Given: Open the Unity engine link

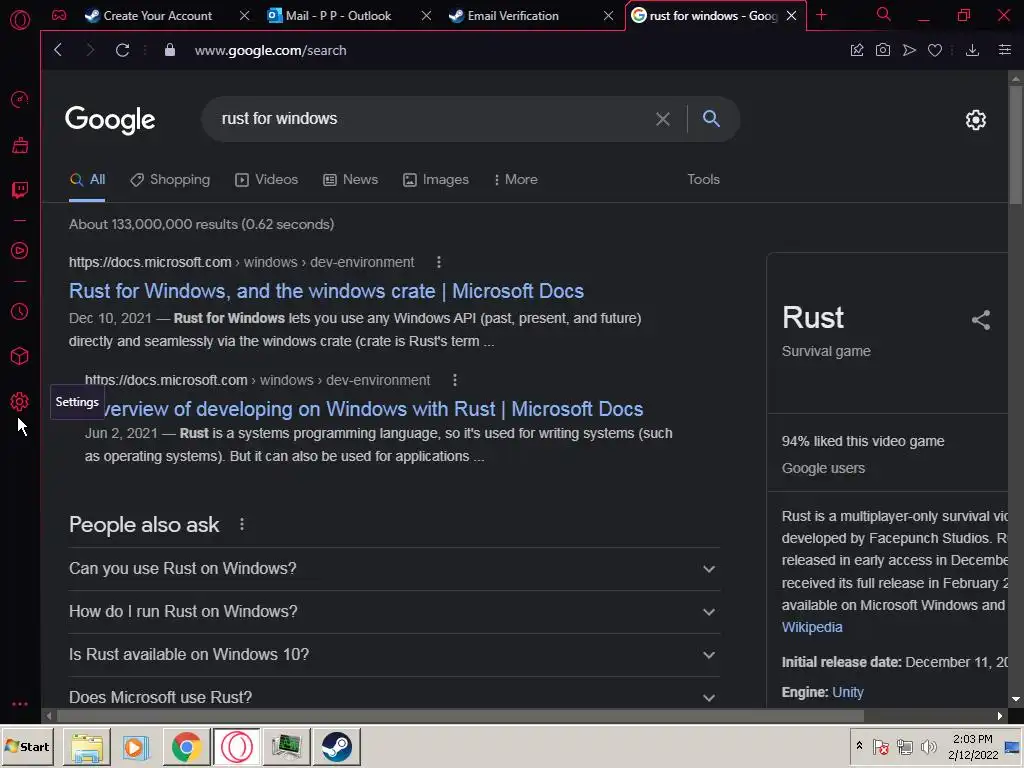Looking at the screenshot, I should [x=848, y=692].
